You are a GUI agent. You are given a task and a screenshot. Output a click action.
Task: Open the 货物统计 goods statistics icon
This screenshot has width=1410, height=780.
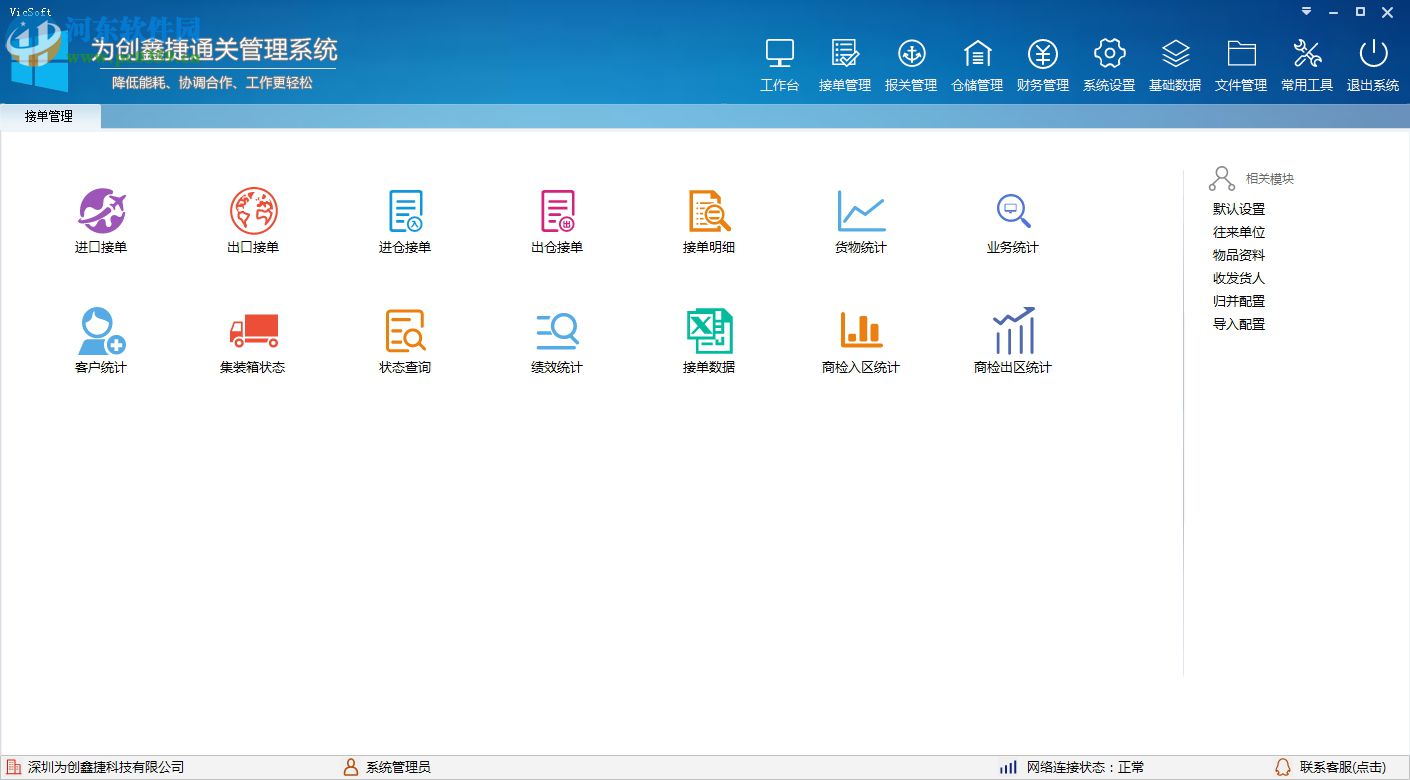coord(861,210)
